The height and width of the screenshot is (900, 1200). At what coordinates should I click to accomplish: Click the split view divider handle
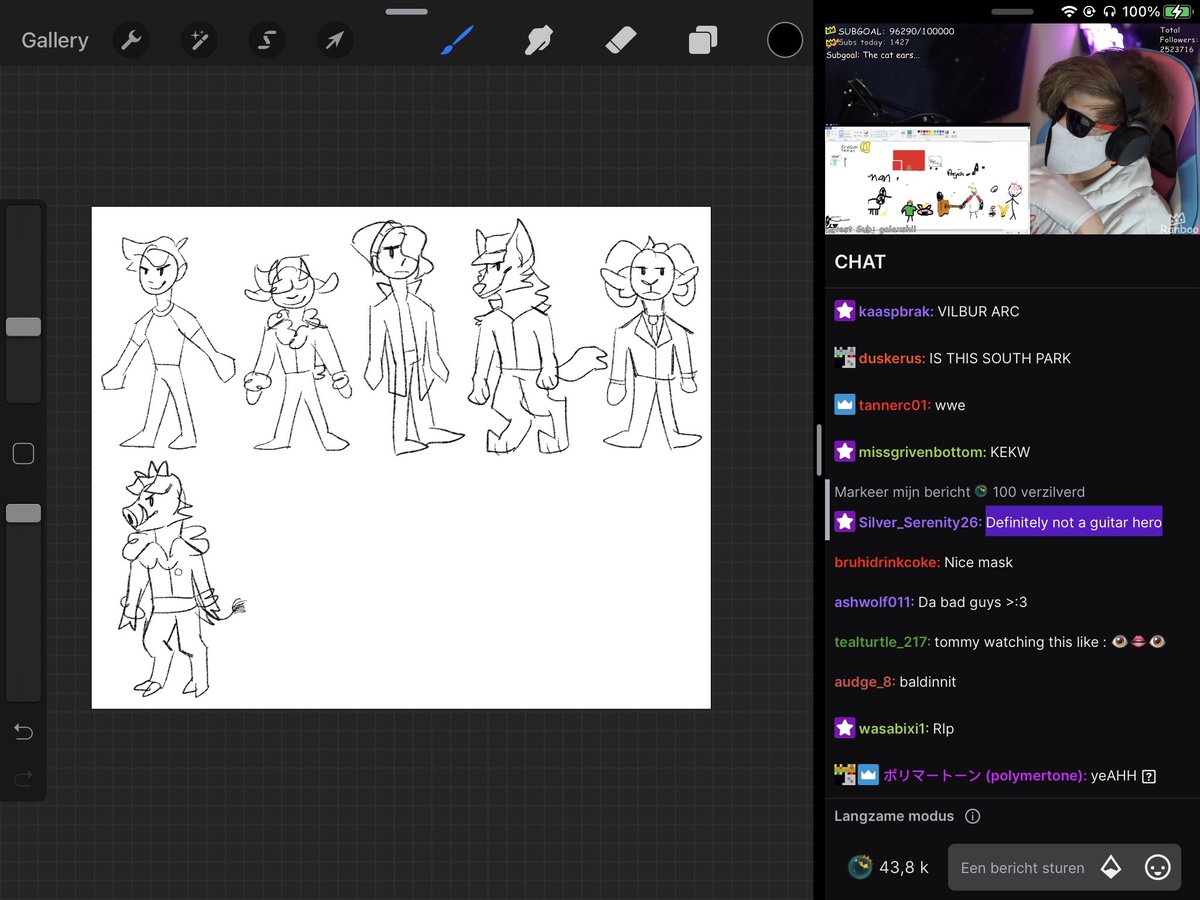(819, 450)
